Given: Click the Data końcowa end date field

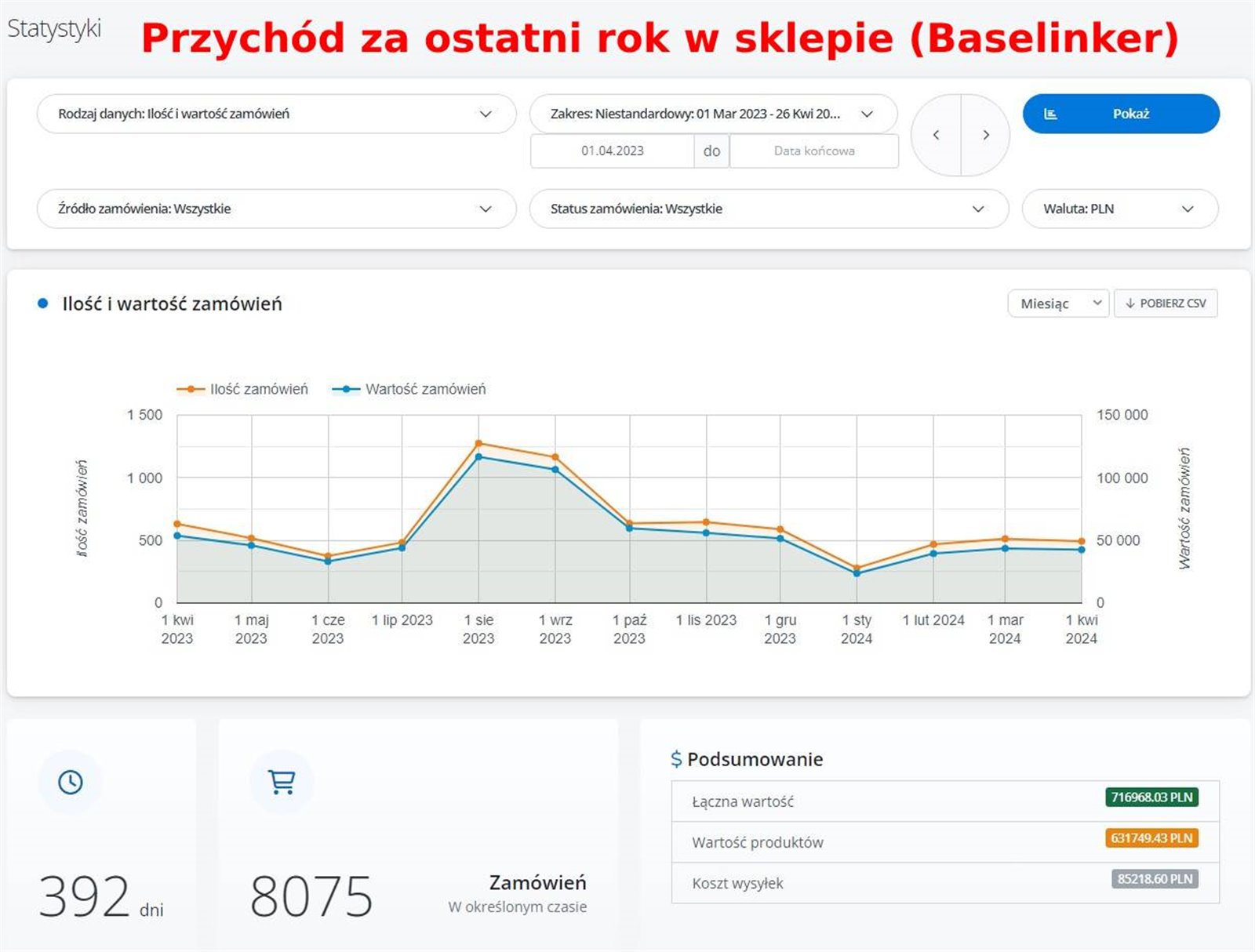Looking at the screenshot, I should coord(813,151).
